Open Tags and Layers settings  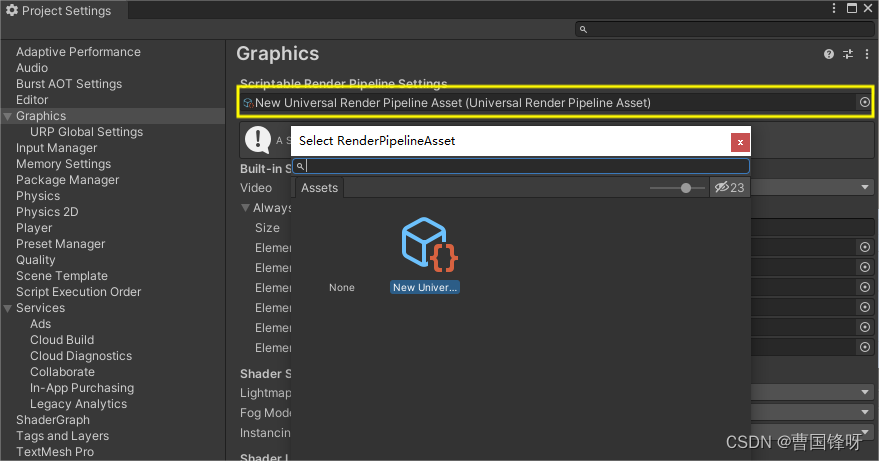click(62, 436)
